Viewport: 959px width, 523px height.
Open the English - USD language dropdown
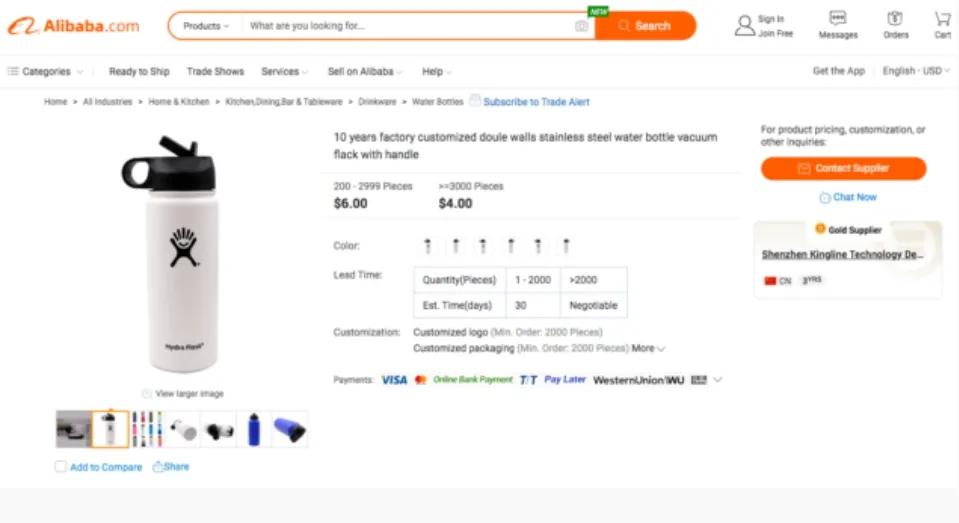click(915, 71)
